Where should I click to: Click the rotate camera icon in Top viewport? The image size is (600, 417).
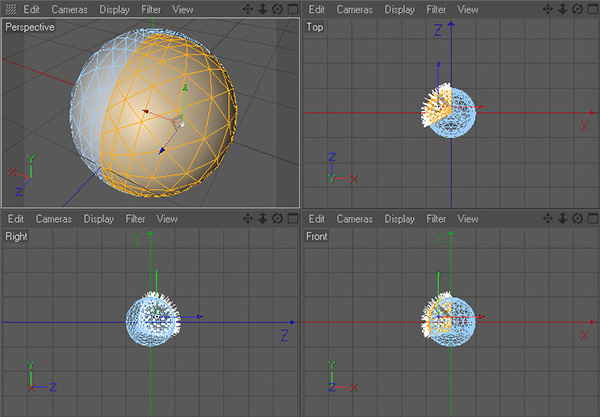point(577,9)
